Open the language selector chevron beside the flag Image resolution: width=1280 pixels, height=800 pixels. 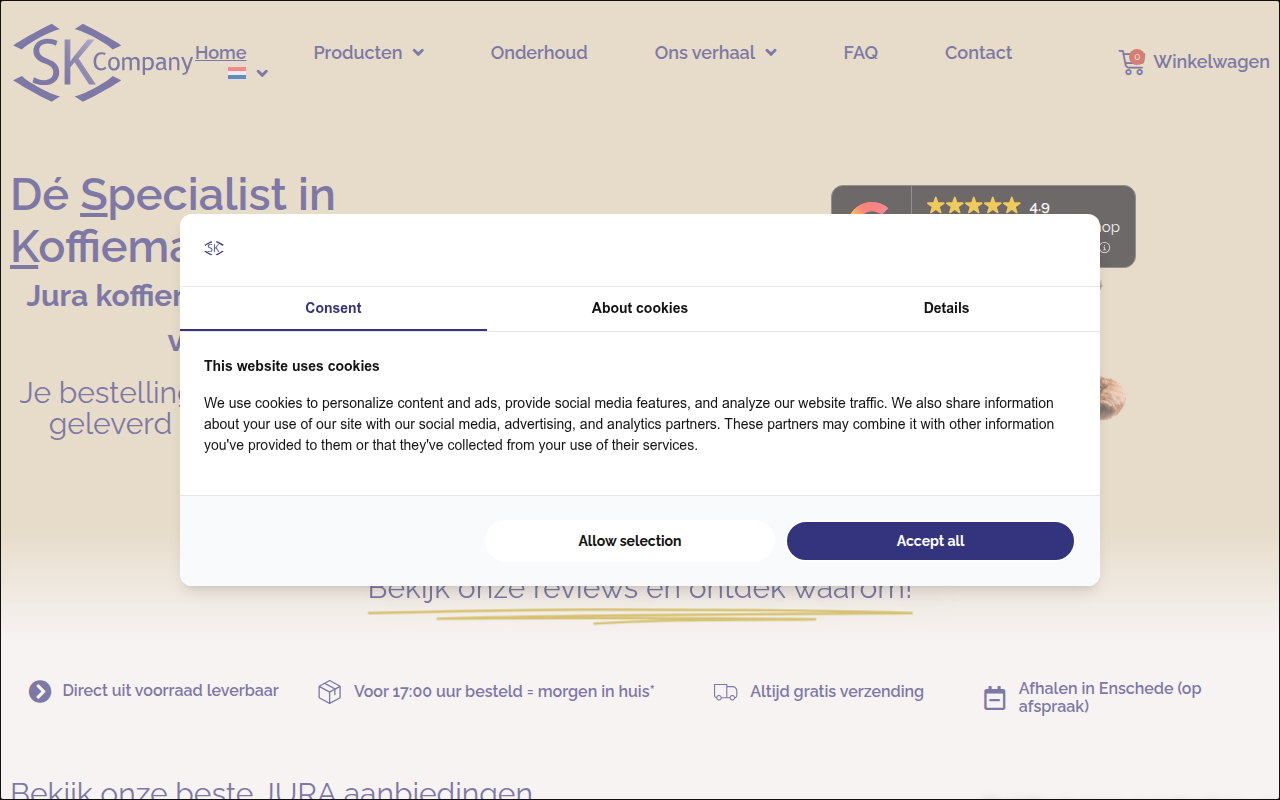262,73
